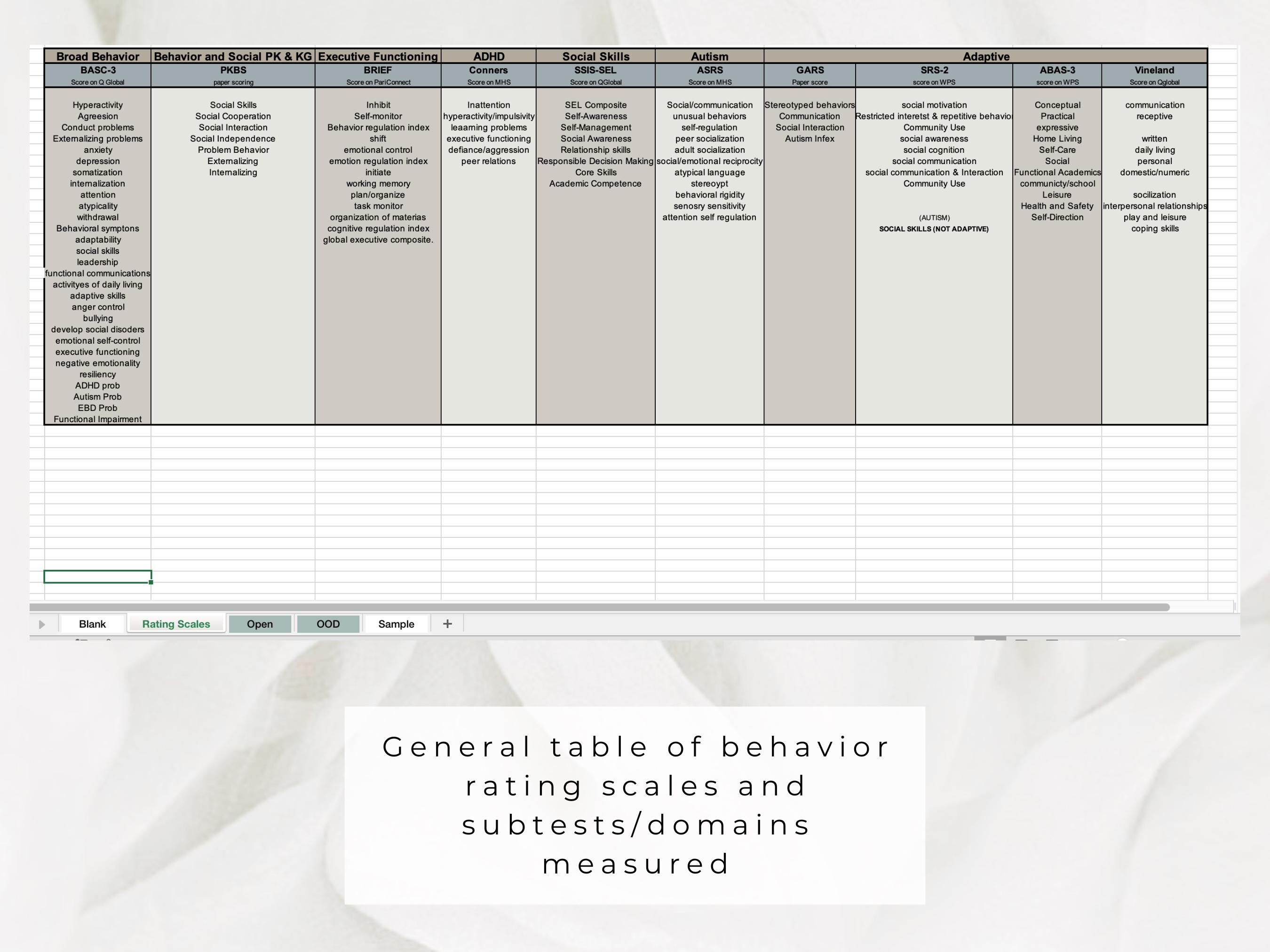Add a new sheet with the plus button
This screenshot has width=1270, height=952.
447,623
